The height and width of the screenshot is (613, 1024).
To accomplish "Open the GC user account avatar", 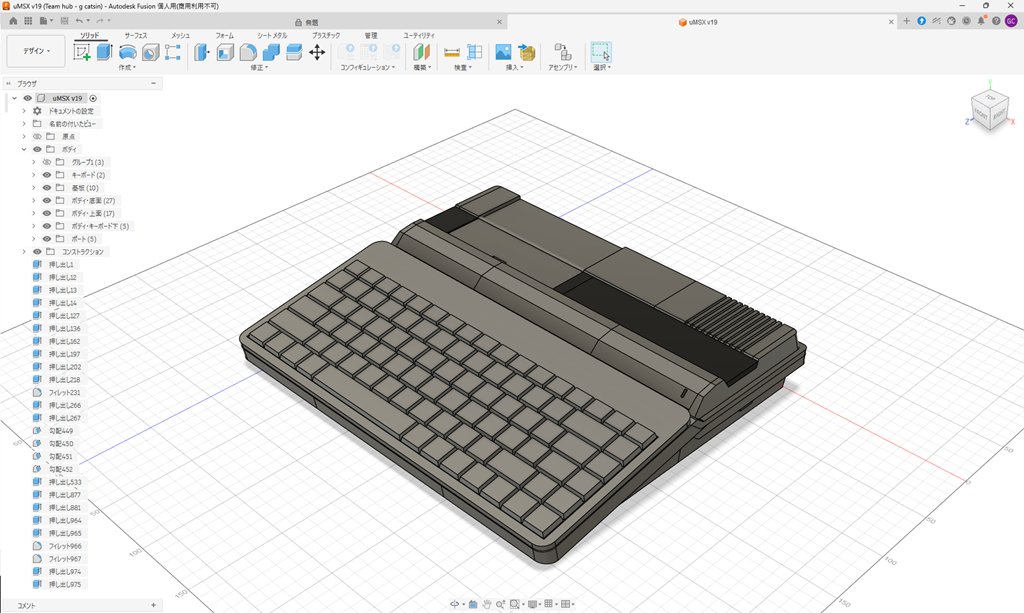I will tap(1011, 21).
